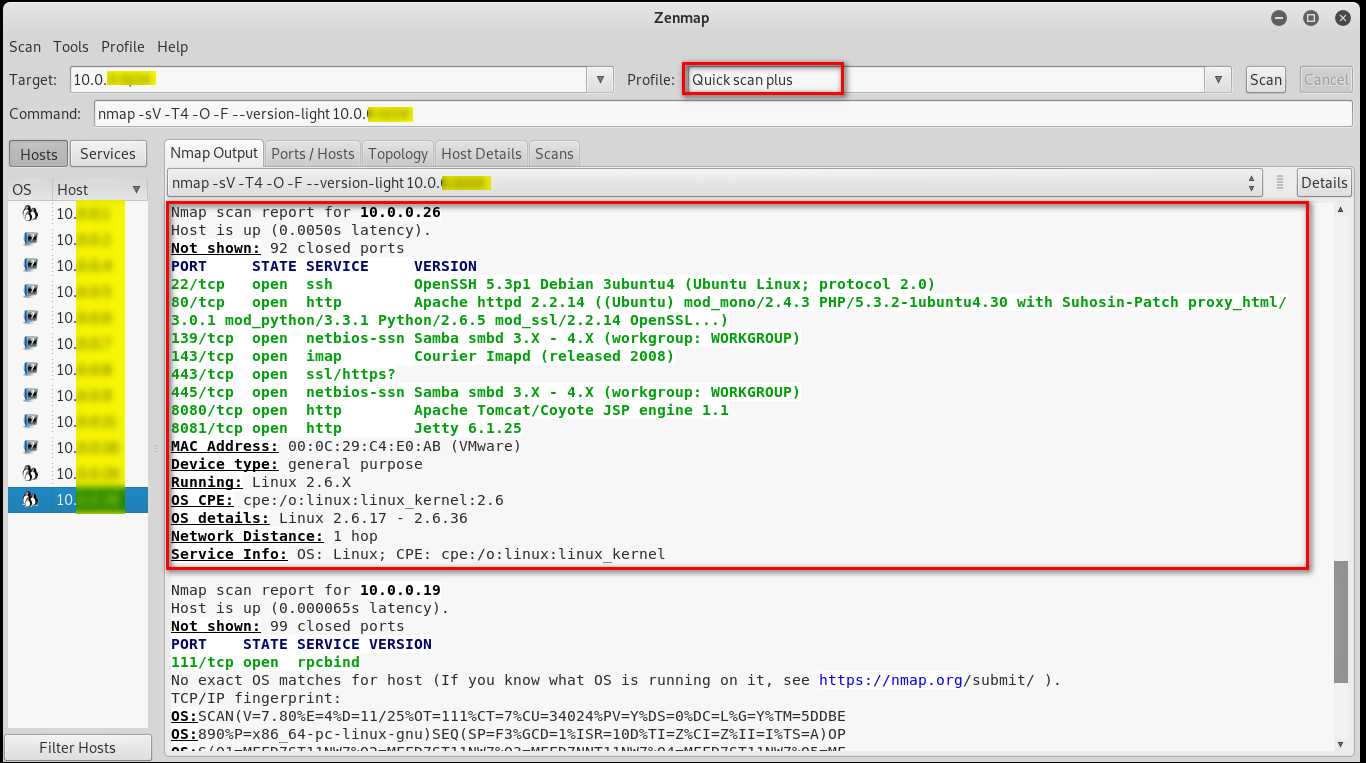Click the 'Host is up (0.0050s latency)' line
This screenshot has width=1366, height=763.
click(301, 230)
